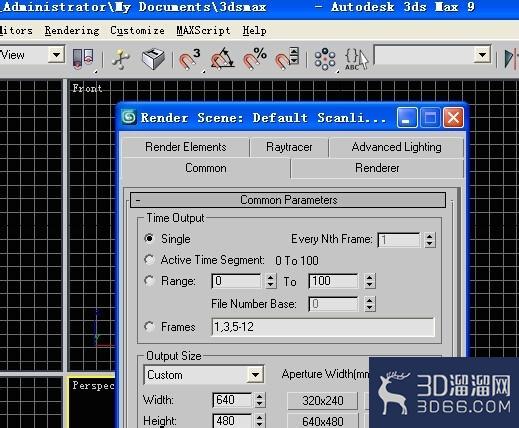Switch to the Raytracer tab
The width and height of the screenshot is (519, 428).
[289, 147]
